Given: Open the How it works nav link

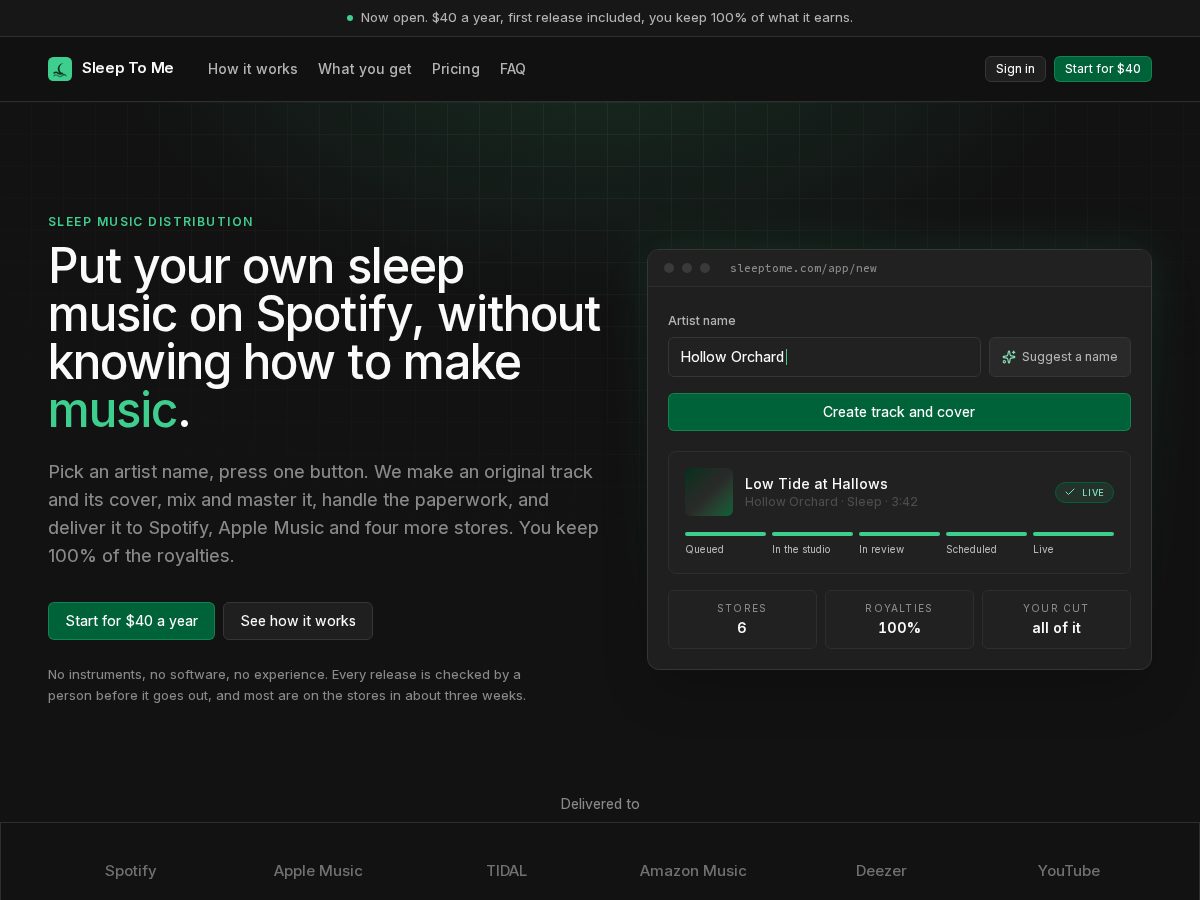Looking at the screenshot, I should coord(253,69).
